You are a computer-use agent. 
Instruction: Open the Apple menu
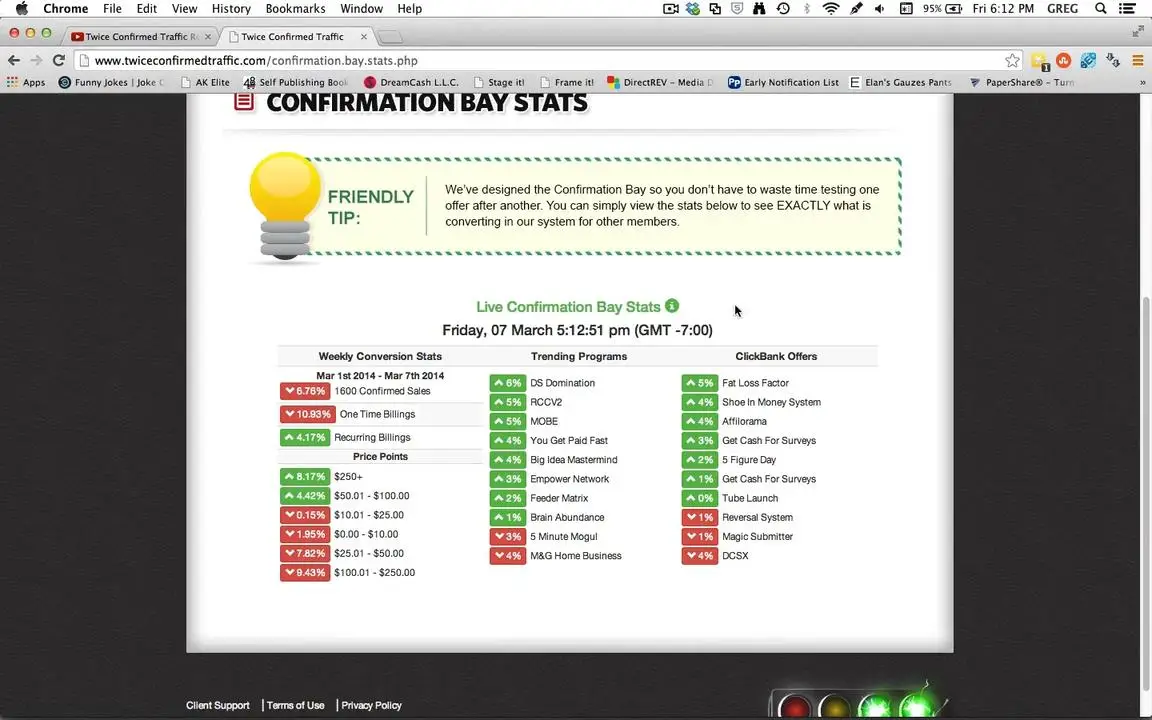click(21, 9)
